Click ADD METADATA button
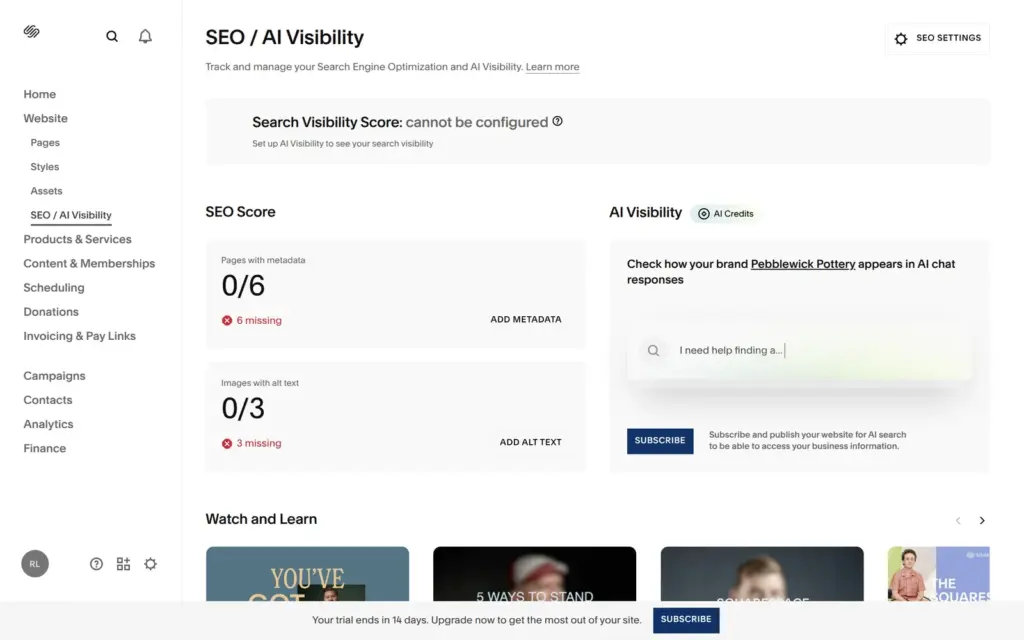The image size is (1024, 640). click(526, 319)
